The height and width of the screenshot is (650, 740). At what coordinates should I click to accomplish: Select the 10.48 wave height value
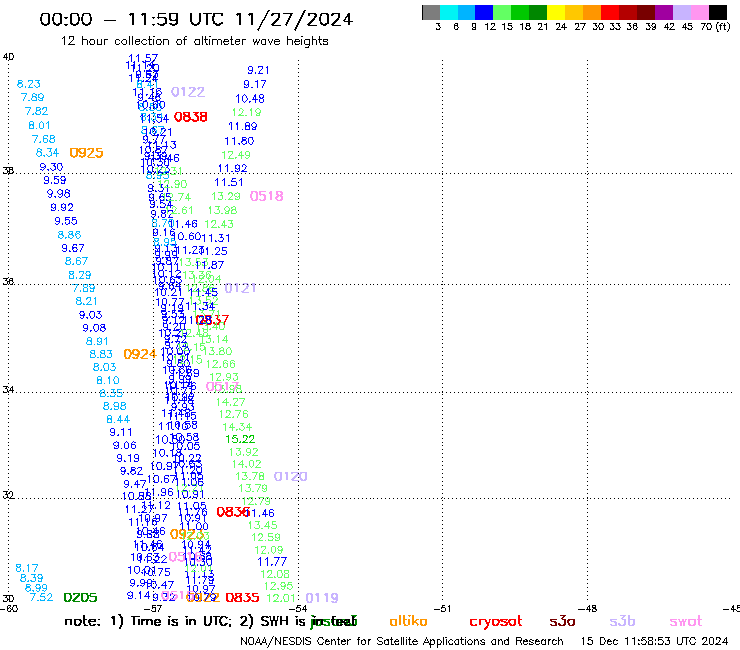click(x=250, y=99)
